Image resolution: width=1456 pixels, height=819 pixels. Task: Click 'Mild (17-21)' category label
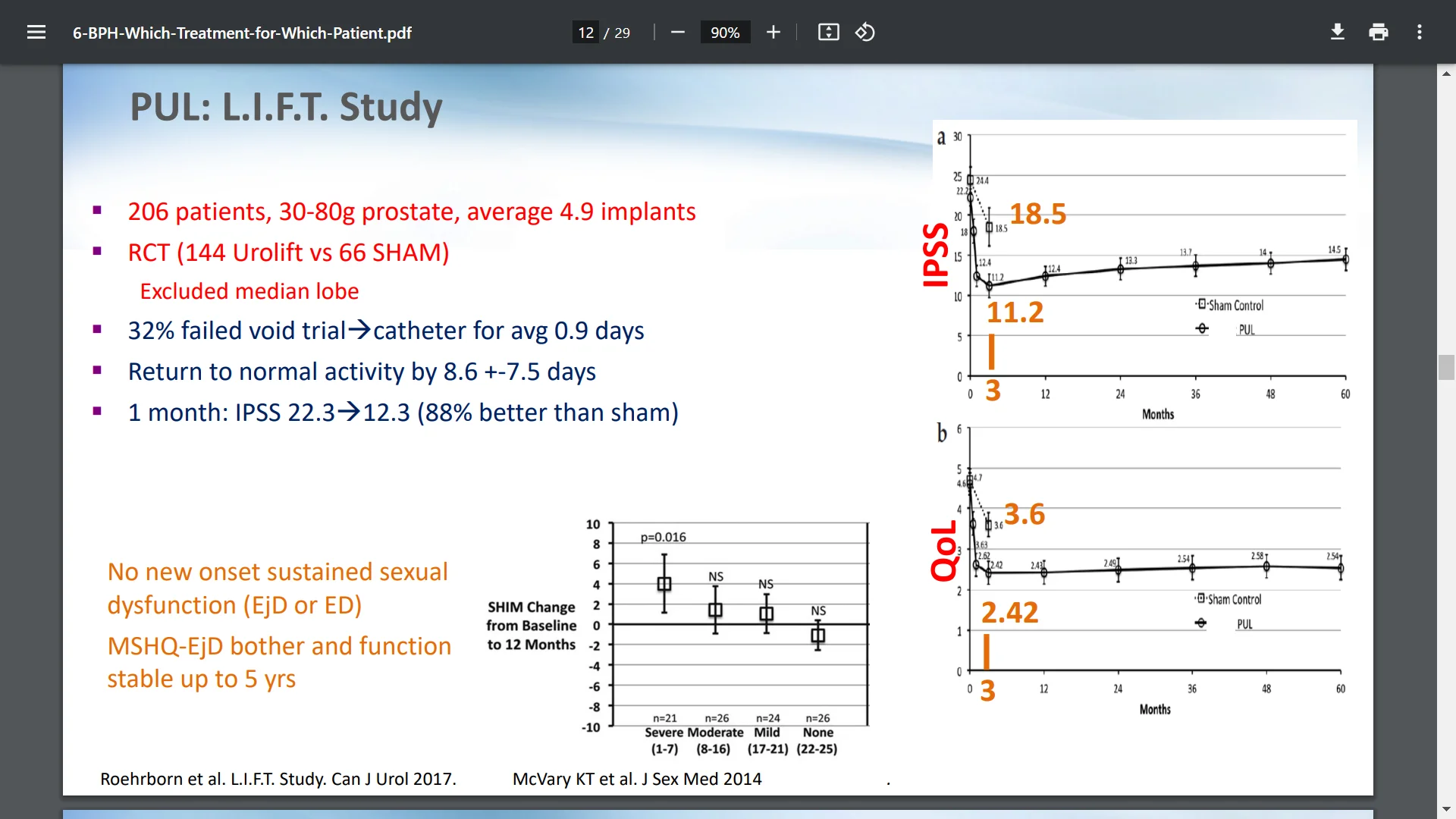(x=767, y=740)
